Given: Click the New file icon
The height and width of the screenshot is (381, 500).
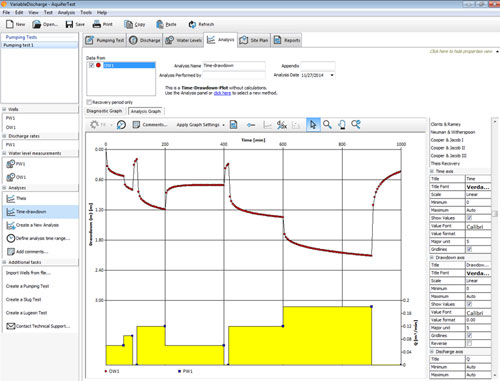Looking at the screenshot, I should (x=10, y=24).
